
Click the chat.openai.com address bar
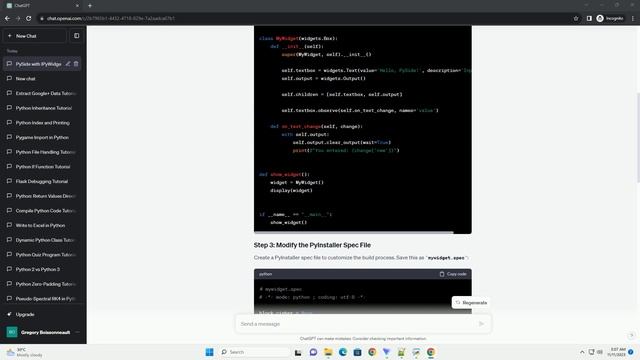tap(302, 18)
